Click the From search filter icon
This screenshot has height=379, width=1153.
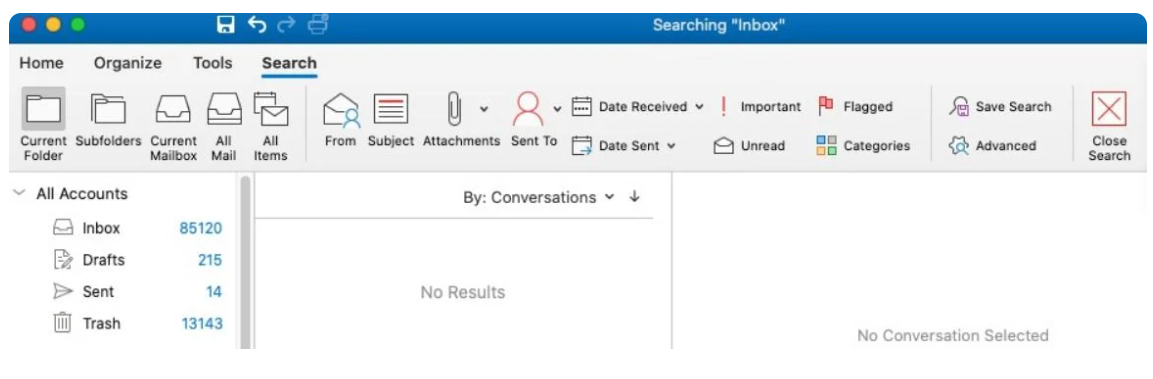click(x=340, y=110)
